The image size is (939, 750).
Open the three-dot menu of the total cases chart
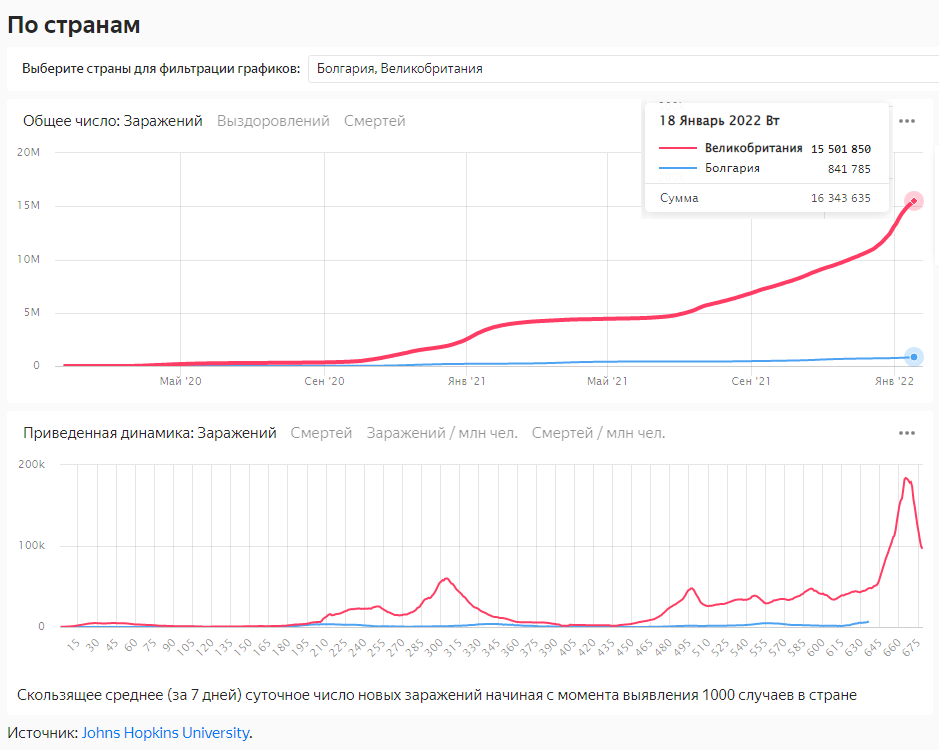click(906, 121)
